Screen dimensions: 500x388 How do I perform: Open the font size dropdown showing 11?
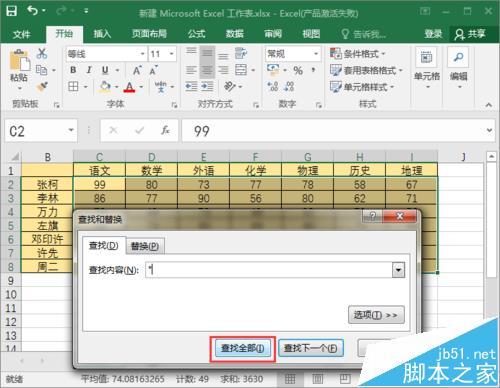(172, 54)
